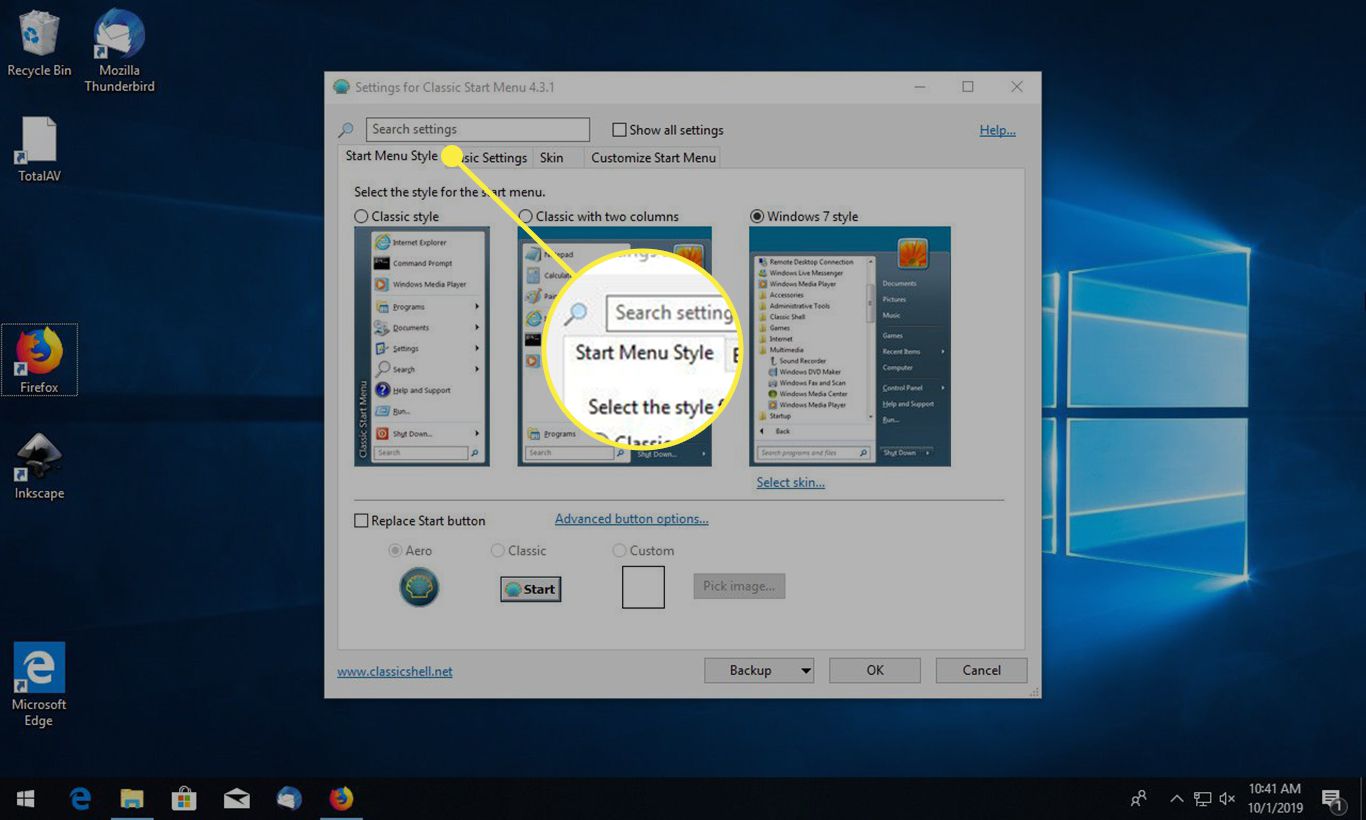Click the muted volume tray icon
Viewport: 1366px width, 820px height.
coord(1227,799)
